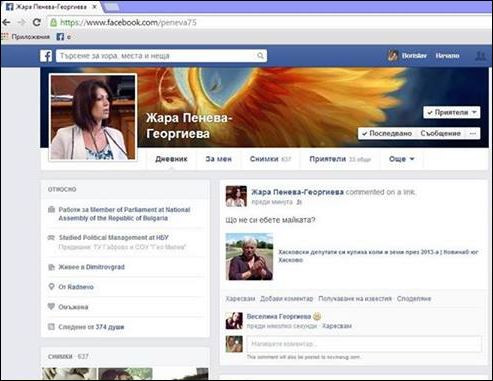This screenshot has width=493, height=381.
Task: Open the Radnevo hometown link
Action: coord(80,287)
